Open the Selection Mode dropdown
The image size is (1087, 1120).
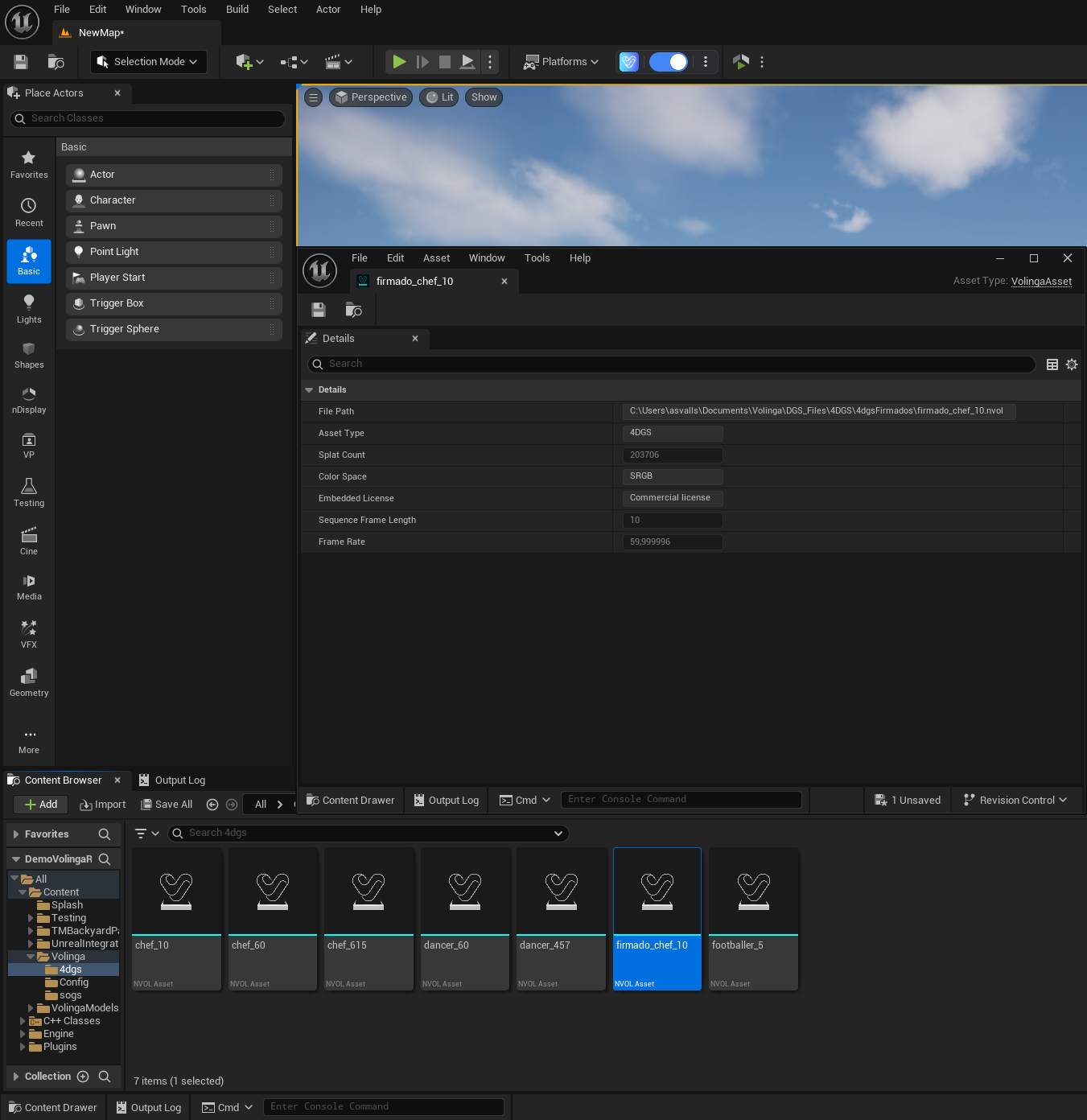pyautogui.click(x=149, y=62)
